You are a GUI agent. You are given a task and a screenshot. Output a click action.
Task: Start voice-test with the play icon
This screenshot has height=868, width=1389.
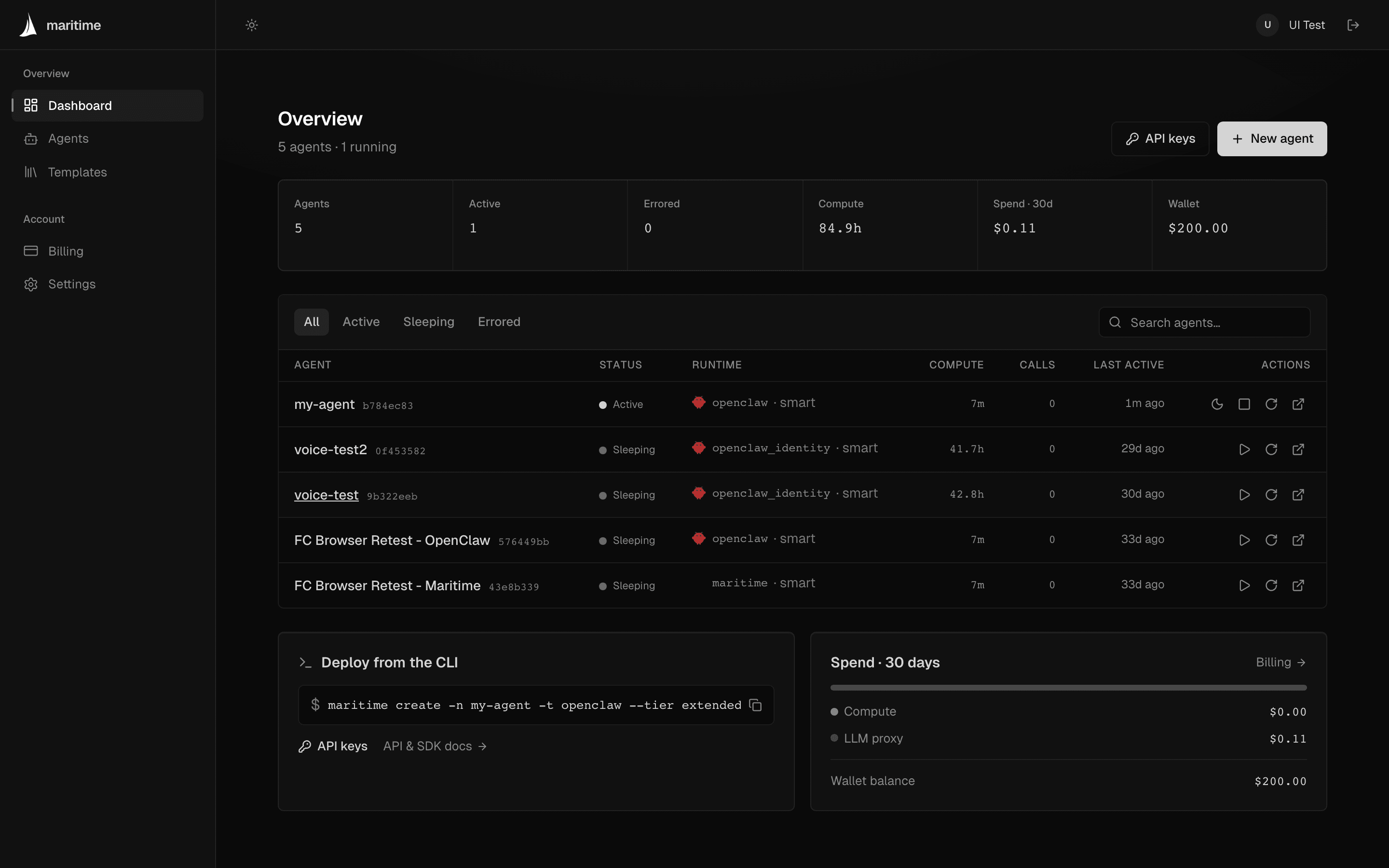1244,495
